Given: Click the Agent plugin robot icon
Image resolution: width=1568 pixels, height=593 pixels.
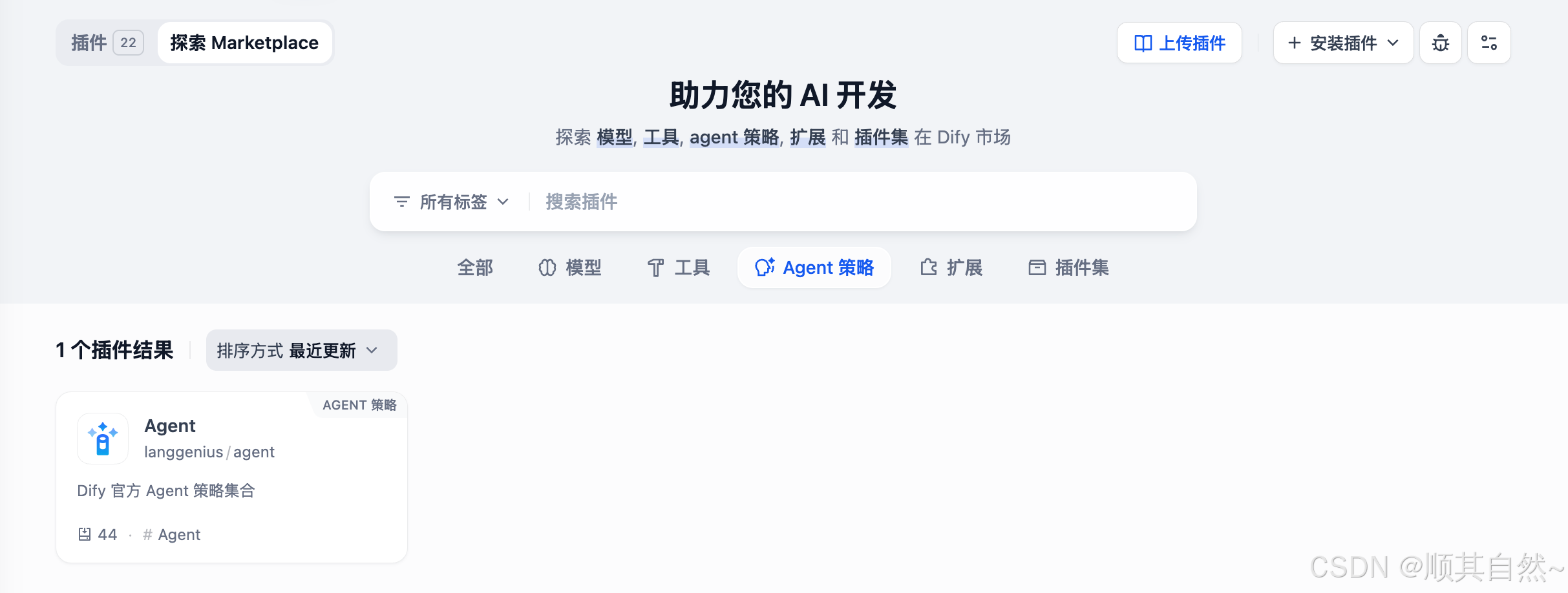Looking at the screenshot, I should coord(103,439).
